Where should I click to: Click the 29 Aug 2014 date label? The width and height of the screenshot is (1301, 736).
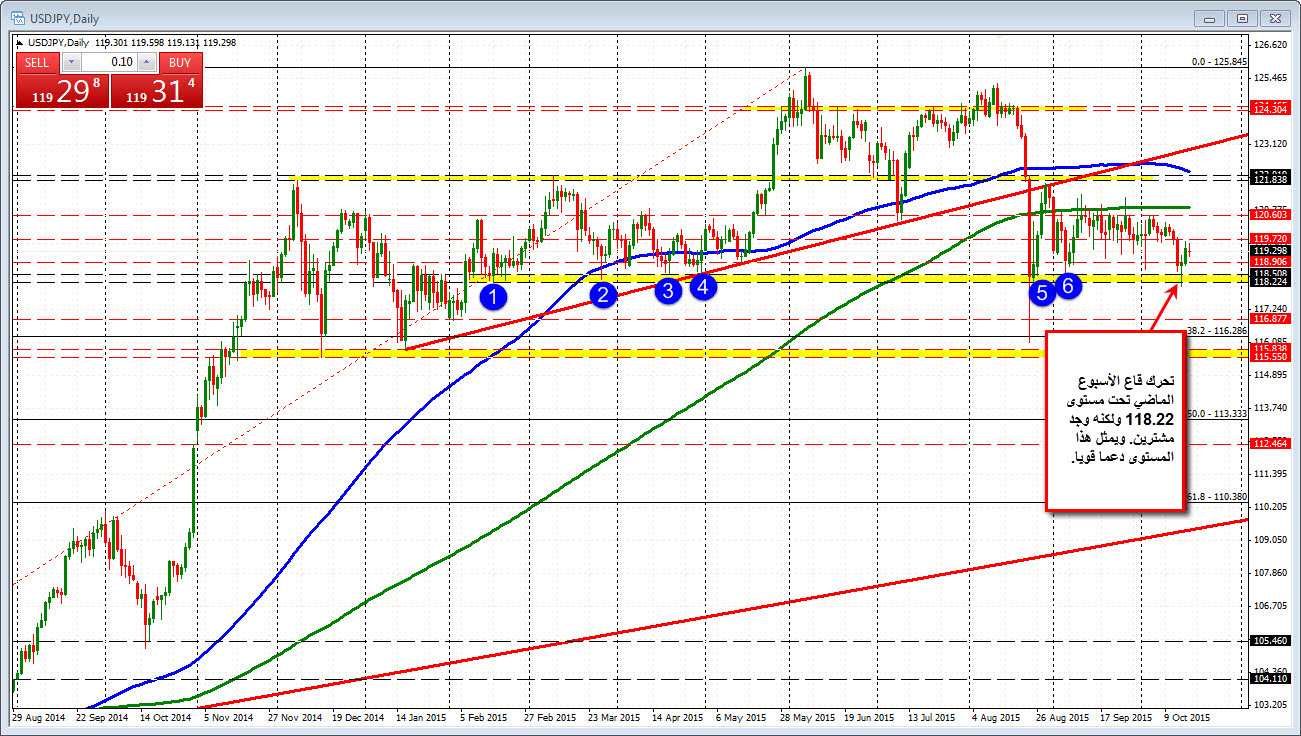click(39, 718)
